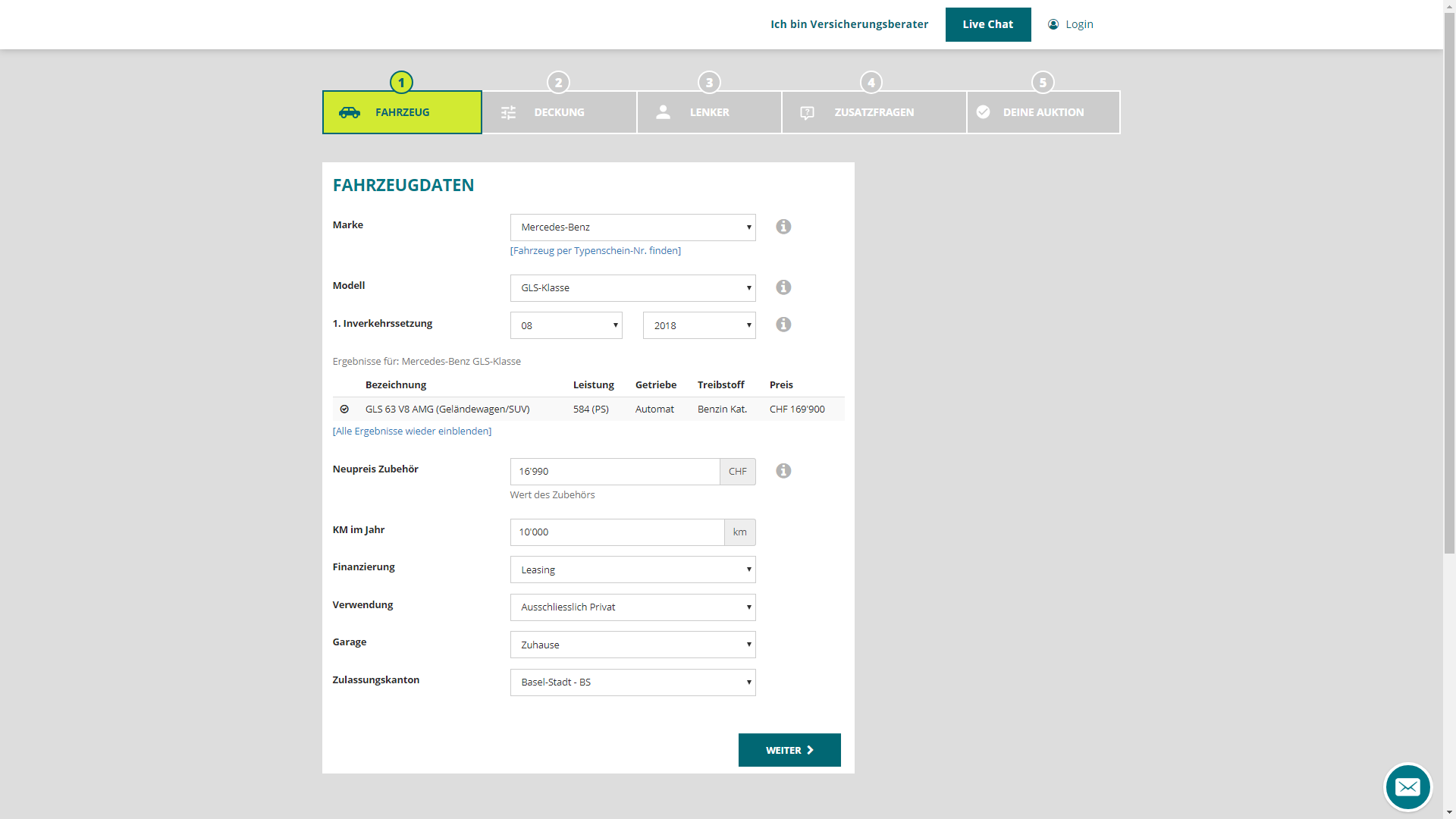
Task: Click the Fahrzeug per Typenschein-Nr. finden link
Action: point(595,251)
